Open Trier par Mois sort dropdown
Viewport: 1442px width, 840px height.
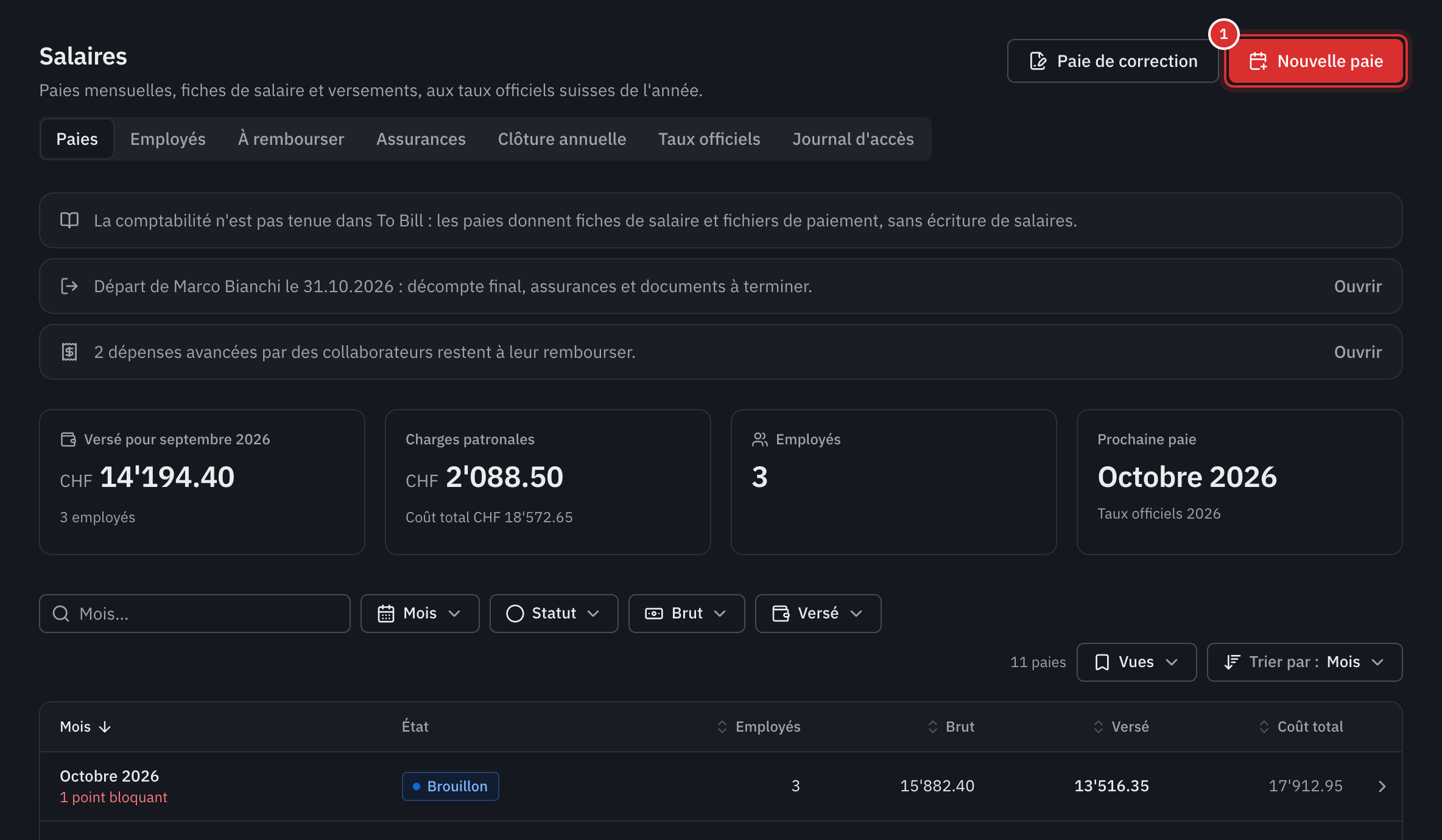point(1305,662)
